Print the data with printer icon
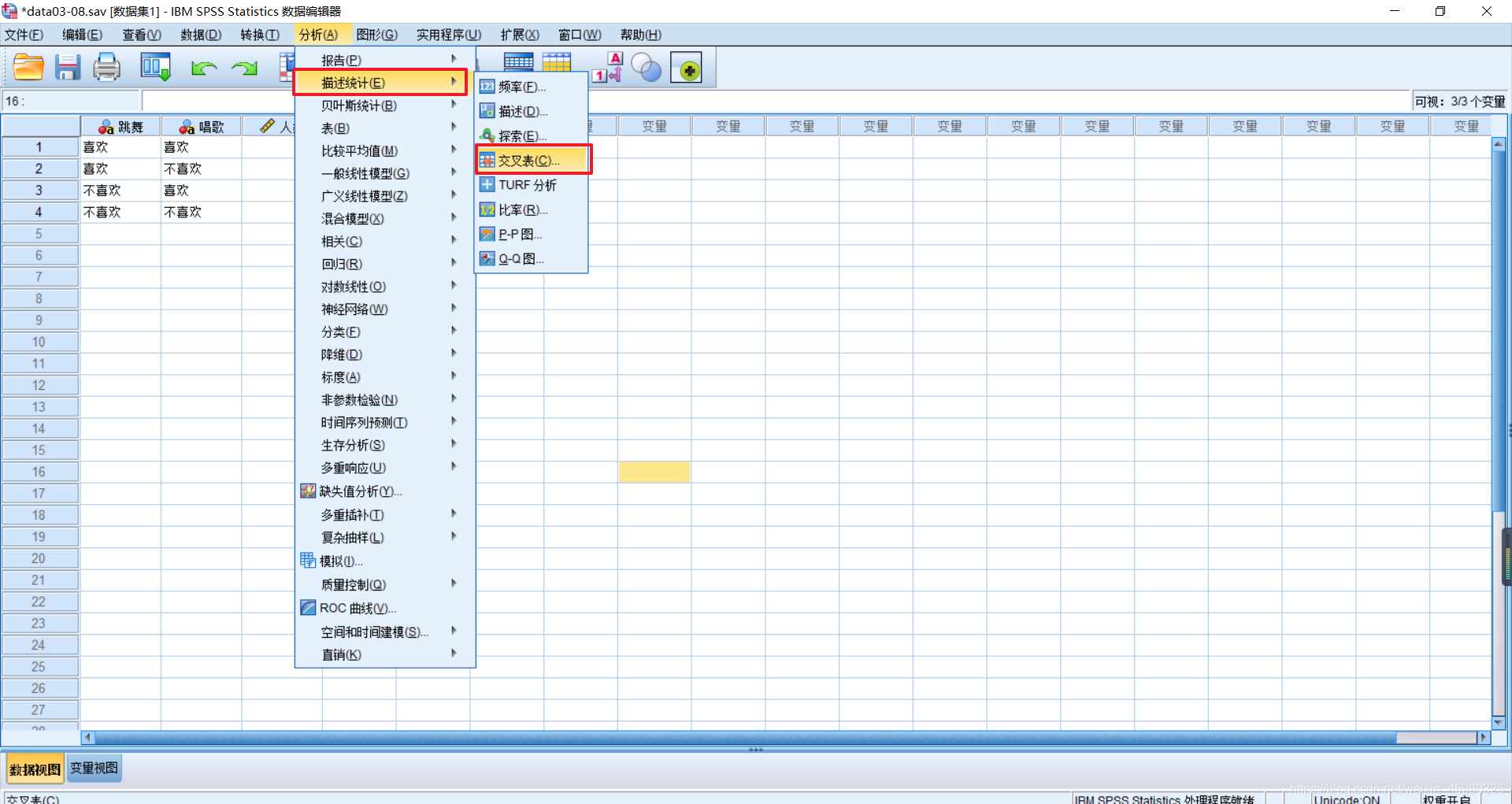 (107, 68)
